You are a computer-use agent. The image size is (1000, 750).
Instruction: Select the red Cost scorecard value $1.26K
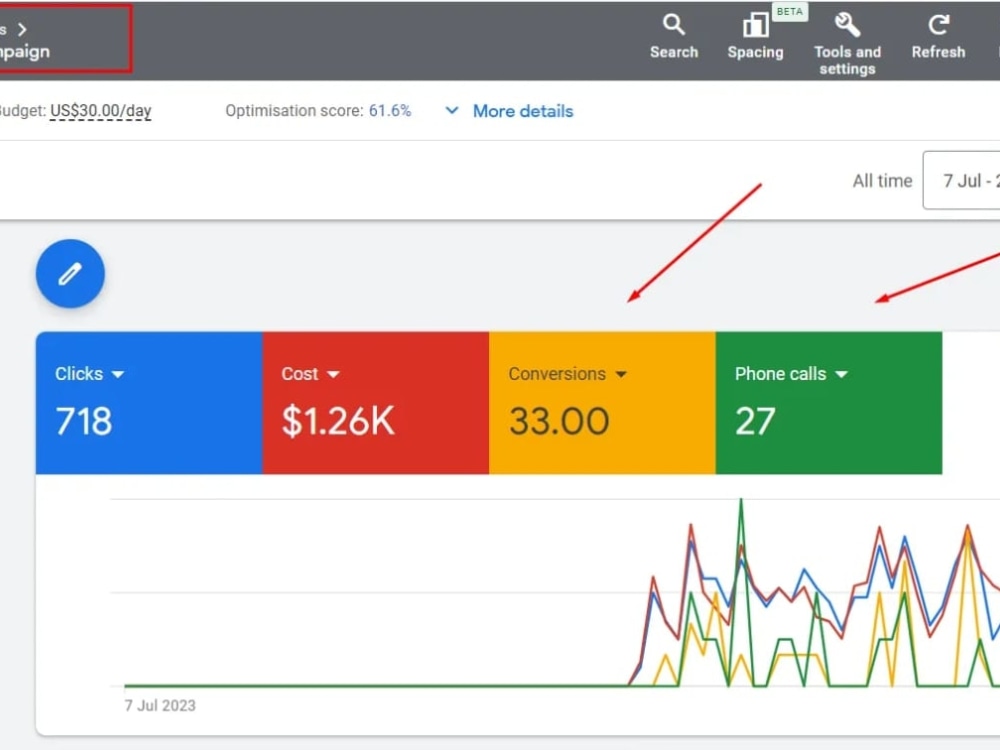pos(338,421)
